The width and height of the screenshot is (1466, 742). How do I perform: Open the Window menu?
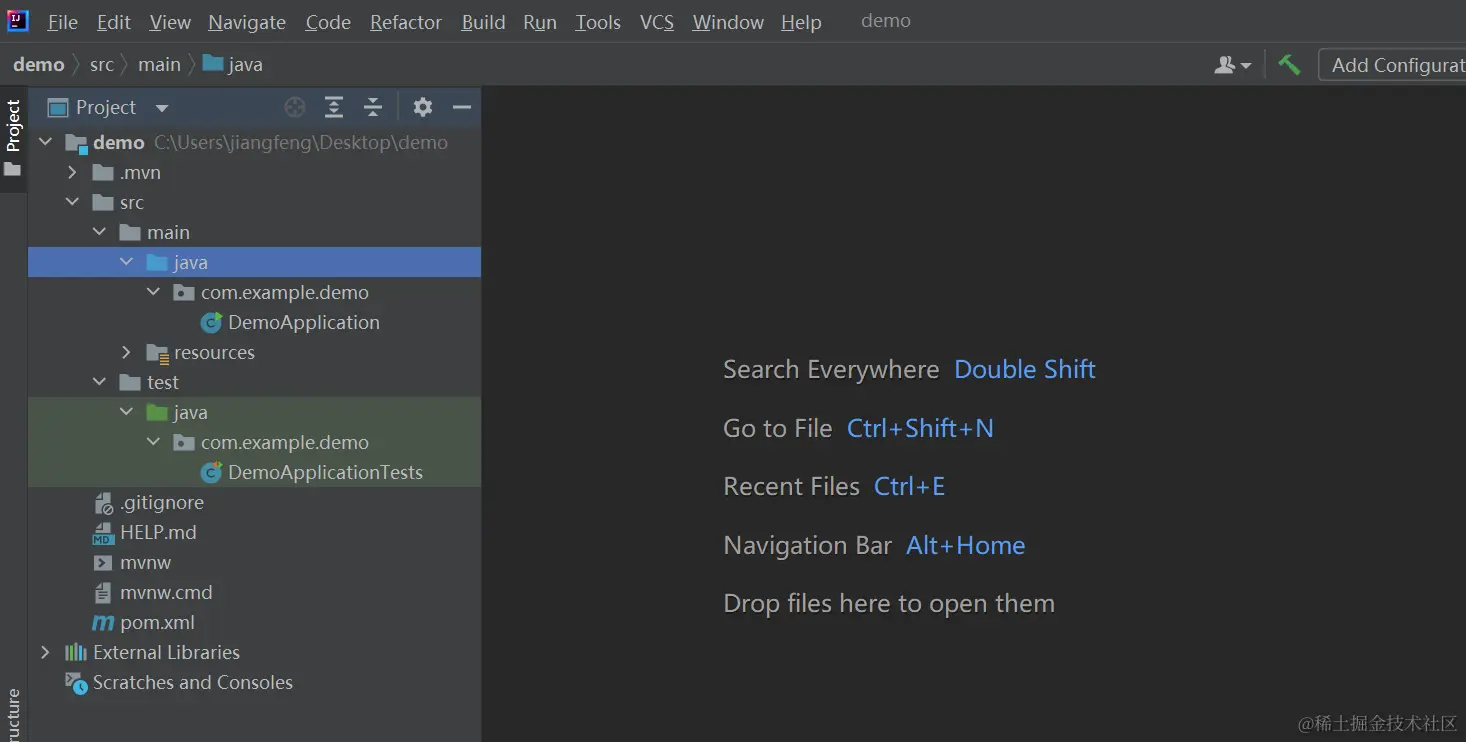point(728,22)
